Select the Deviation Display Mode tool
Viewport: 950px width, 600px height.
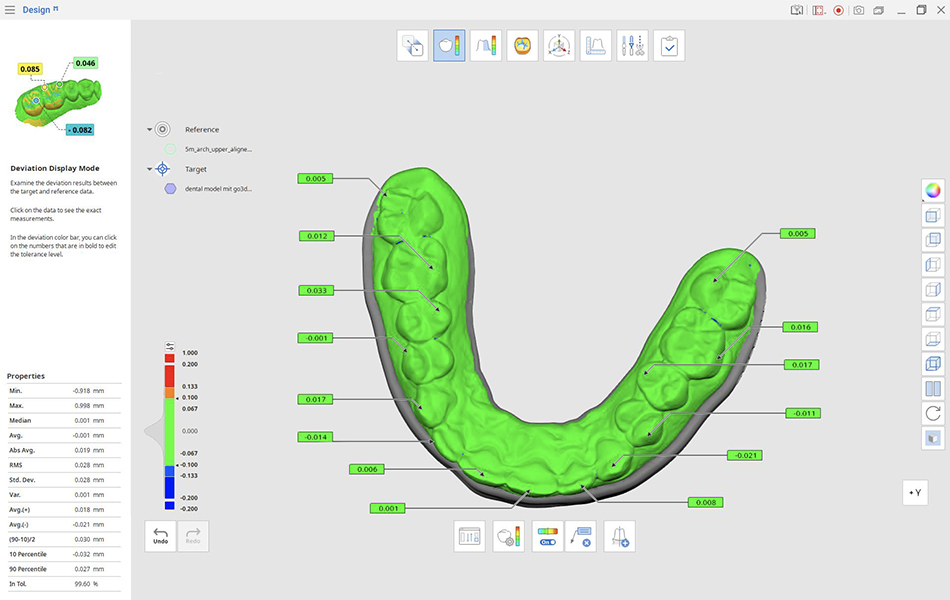[449, 46]
